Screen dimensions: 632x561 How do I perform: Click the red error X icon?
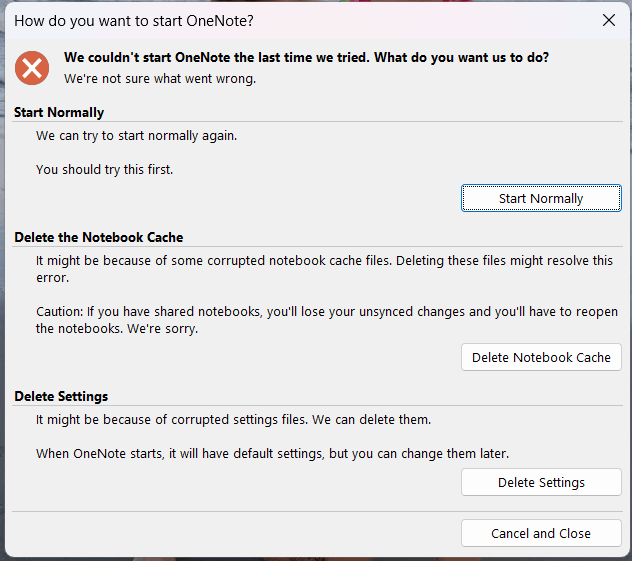tap(33, 67)
